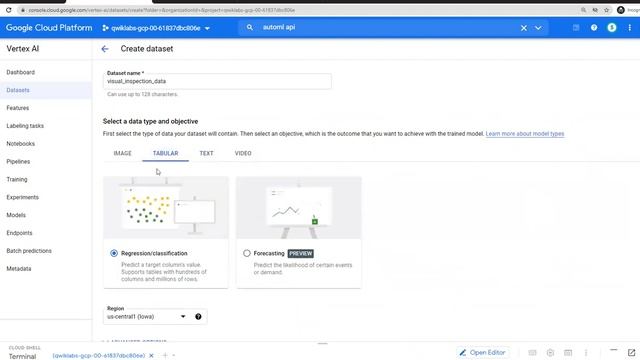Open Training in the sidebar

point(17,179)
